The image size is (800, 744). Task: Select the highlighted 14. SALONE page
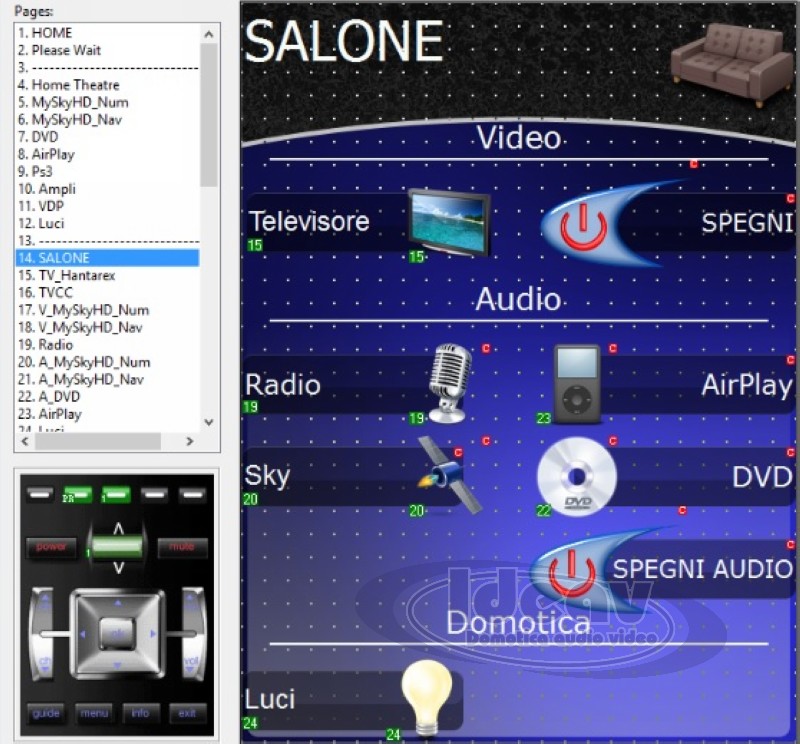point(107,258)
